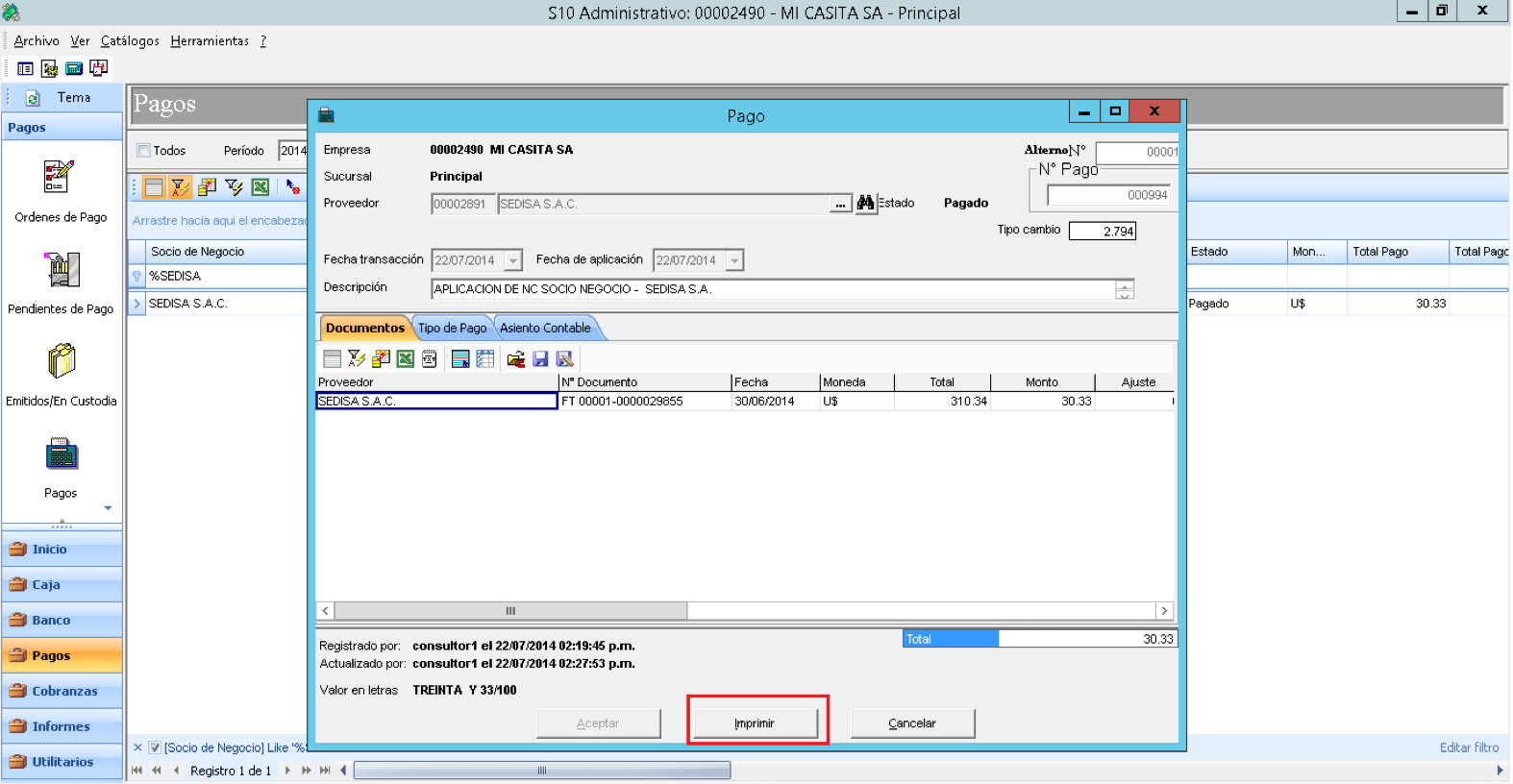The image size is (1513, 784).
Task: Switch to the Tipo de Pago tab
Action: pos(453,328)
